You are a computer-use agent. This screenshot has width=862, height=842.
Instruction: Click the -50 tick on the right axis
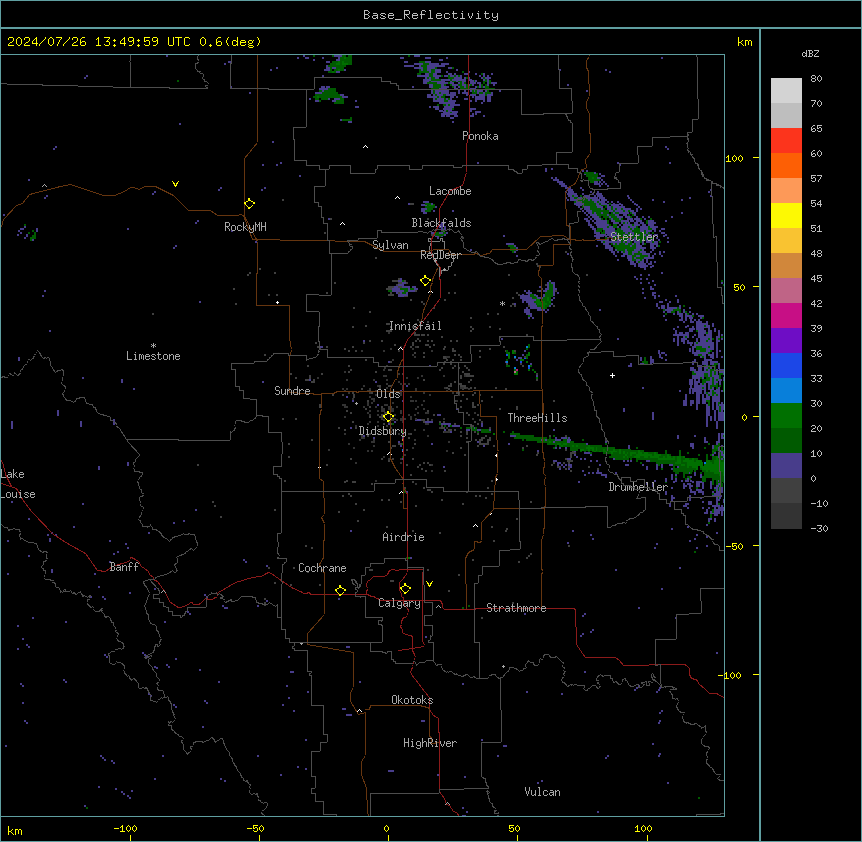[x=734, y=546]
